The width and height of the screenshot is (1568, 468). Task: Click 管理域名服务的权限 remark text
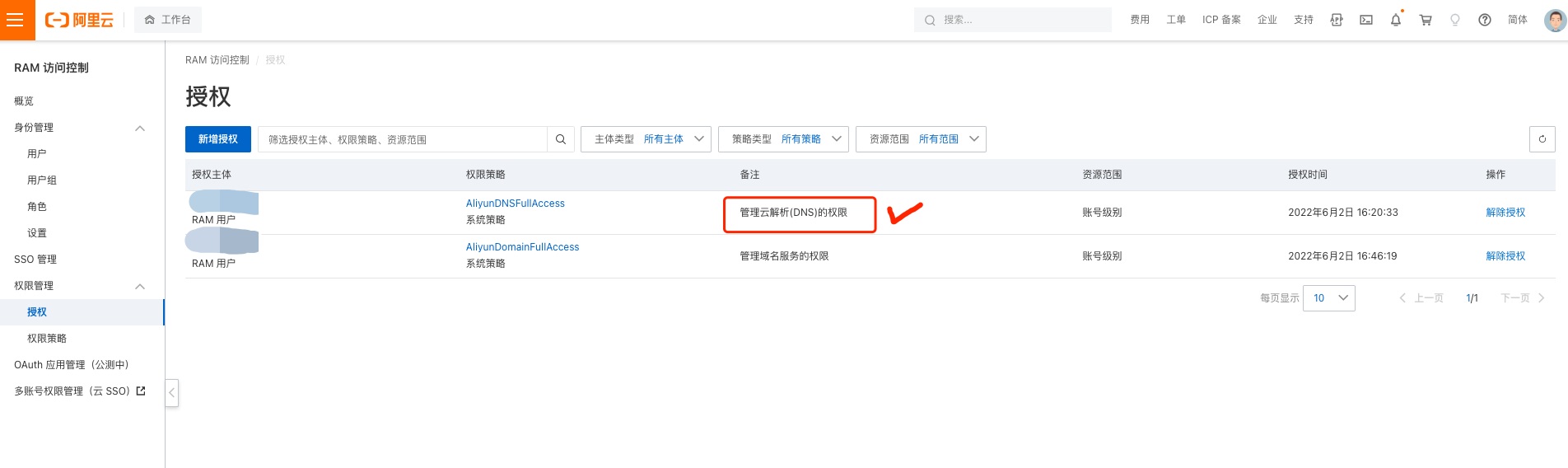point(784,256)
